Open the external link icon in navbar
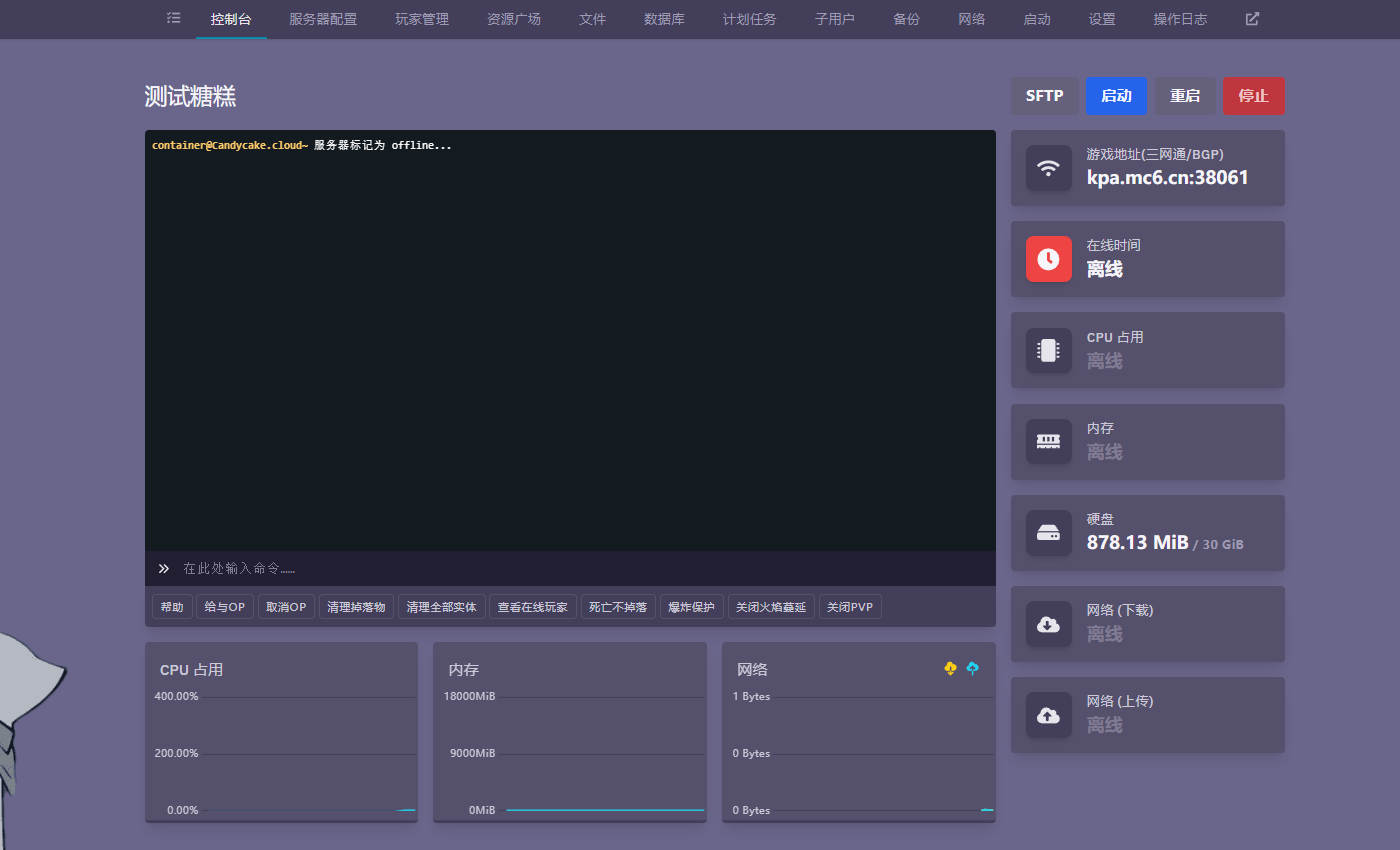The image size is (1400, 850). click(1252, 18)
